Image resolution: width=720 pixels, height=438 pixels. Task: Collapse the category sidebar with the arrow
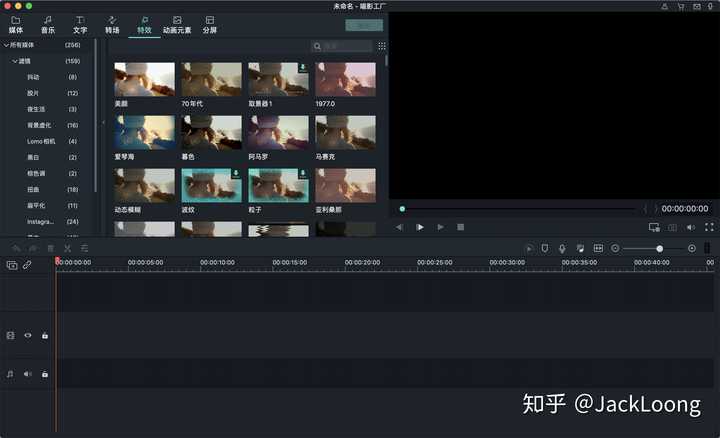click(103, 123)
